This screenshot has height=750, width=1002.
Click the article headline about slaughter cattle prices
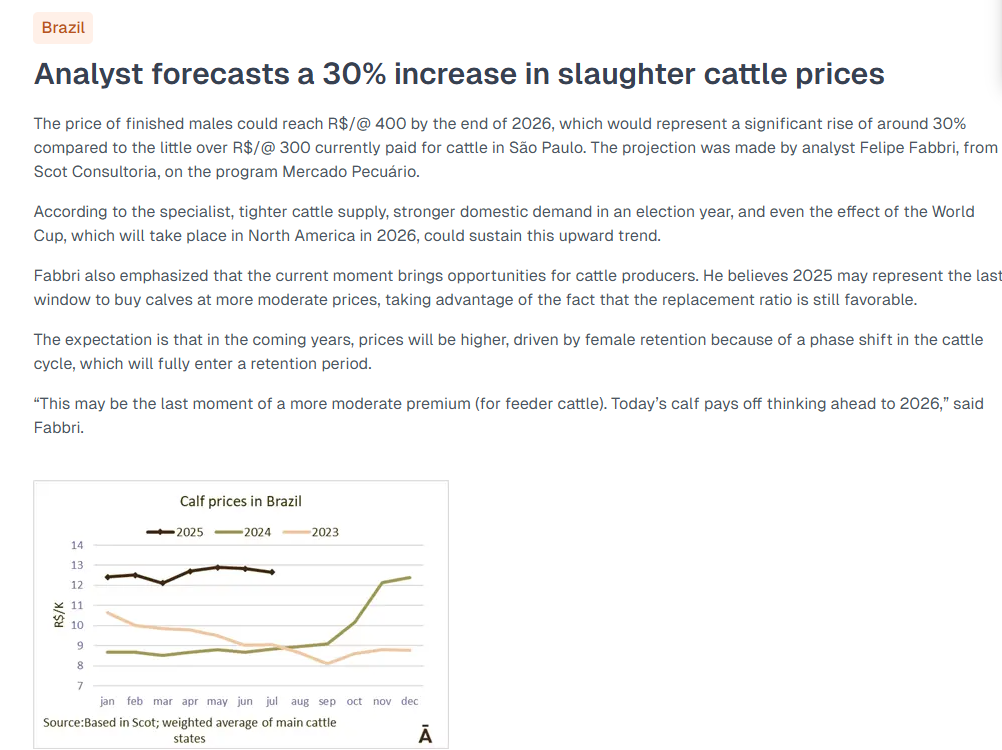click(459, 74)
